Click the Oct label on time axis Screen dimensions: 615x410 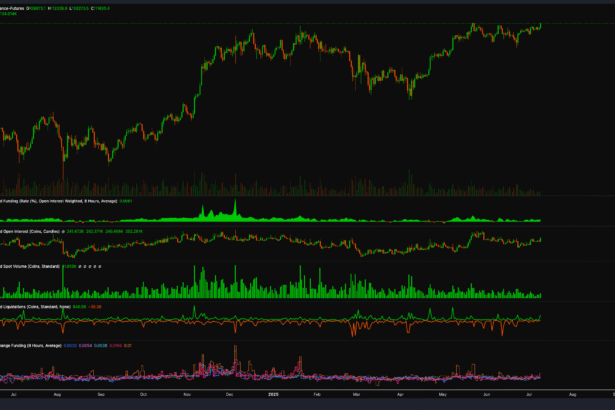143,395
